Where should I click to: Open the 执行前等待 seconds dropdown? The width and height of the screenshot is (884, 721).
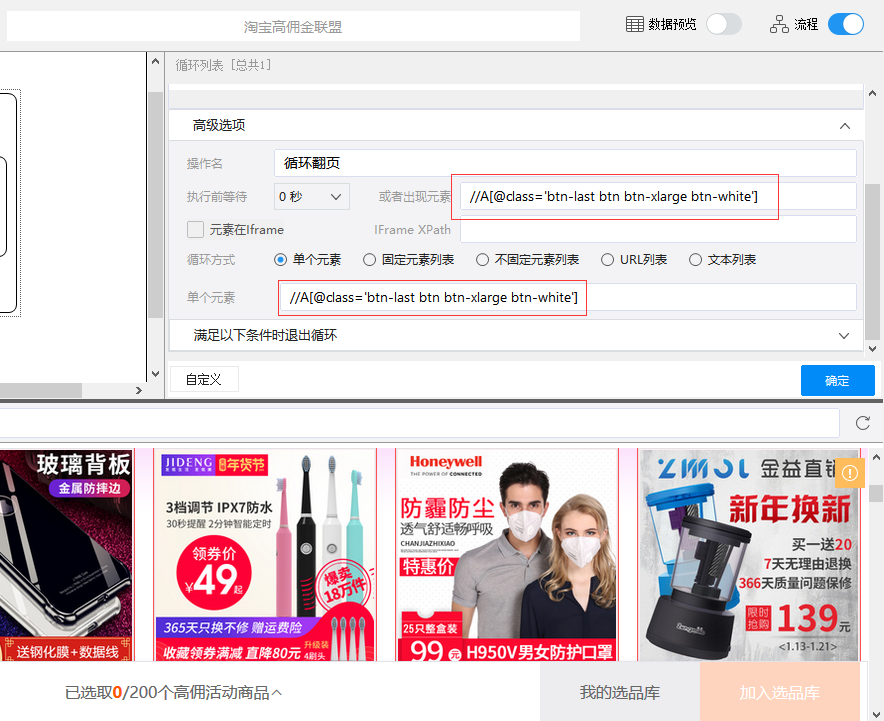[x=312, y=197]
